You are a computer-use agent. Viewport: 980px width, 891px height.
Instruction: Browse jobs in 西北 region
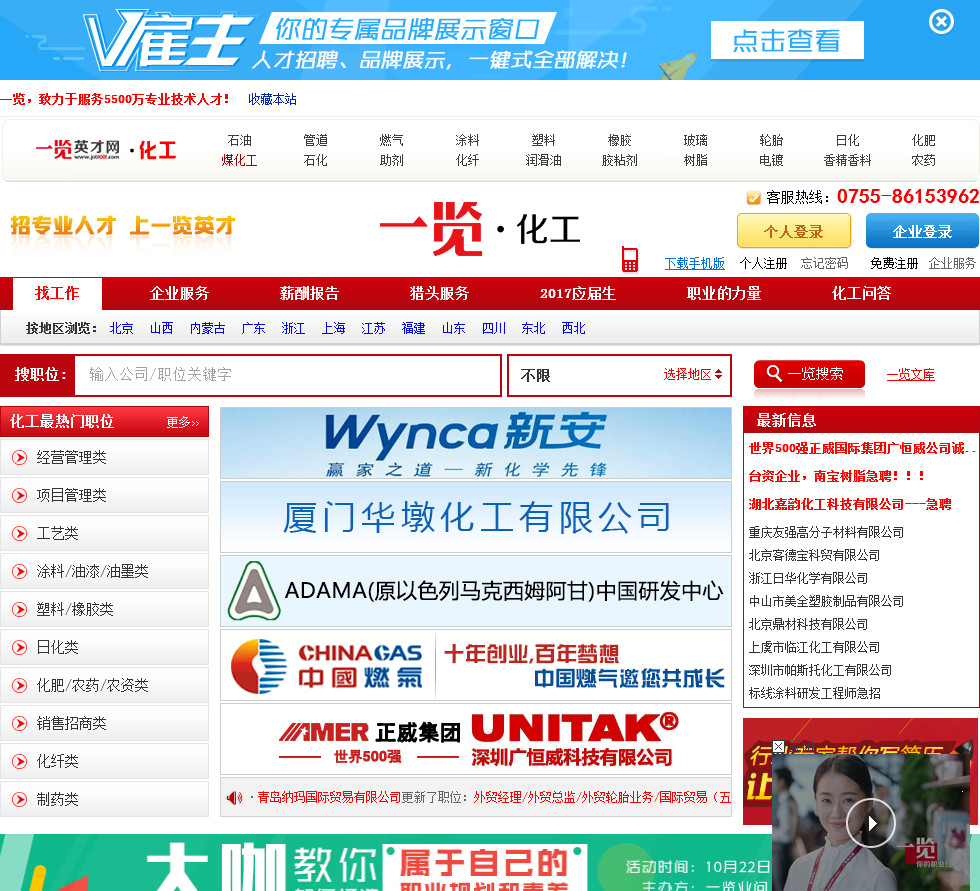(x=573, y=329)
